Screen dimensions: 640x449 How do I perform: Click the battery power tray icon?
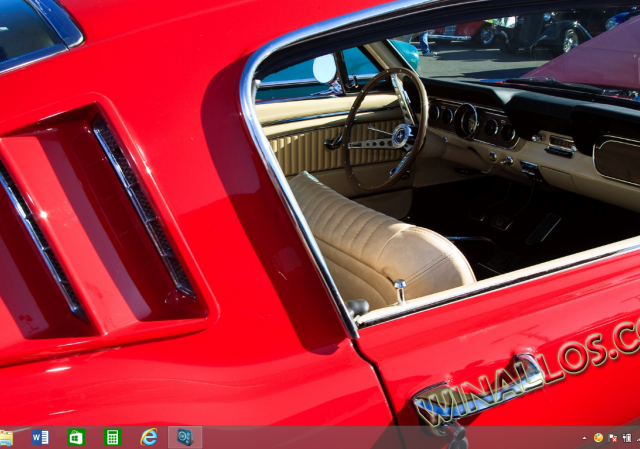tap(626, 438)
